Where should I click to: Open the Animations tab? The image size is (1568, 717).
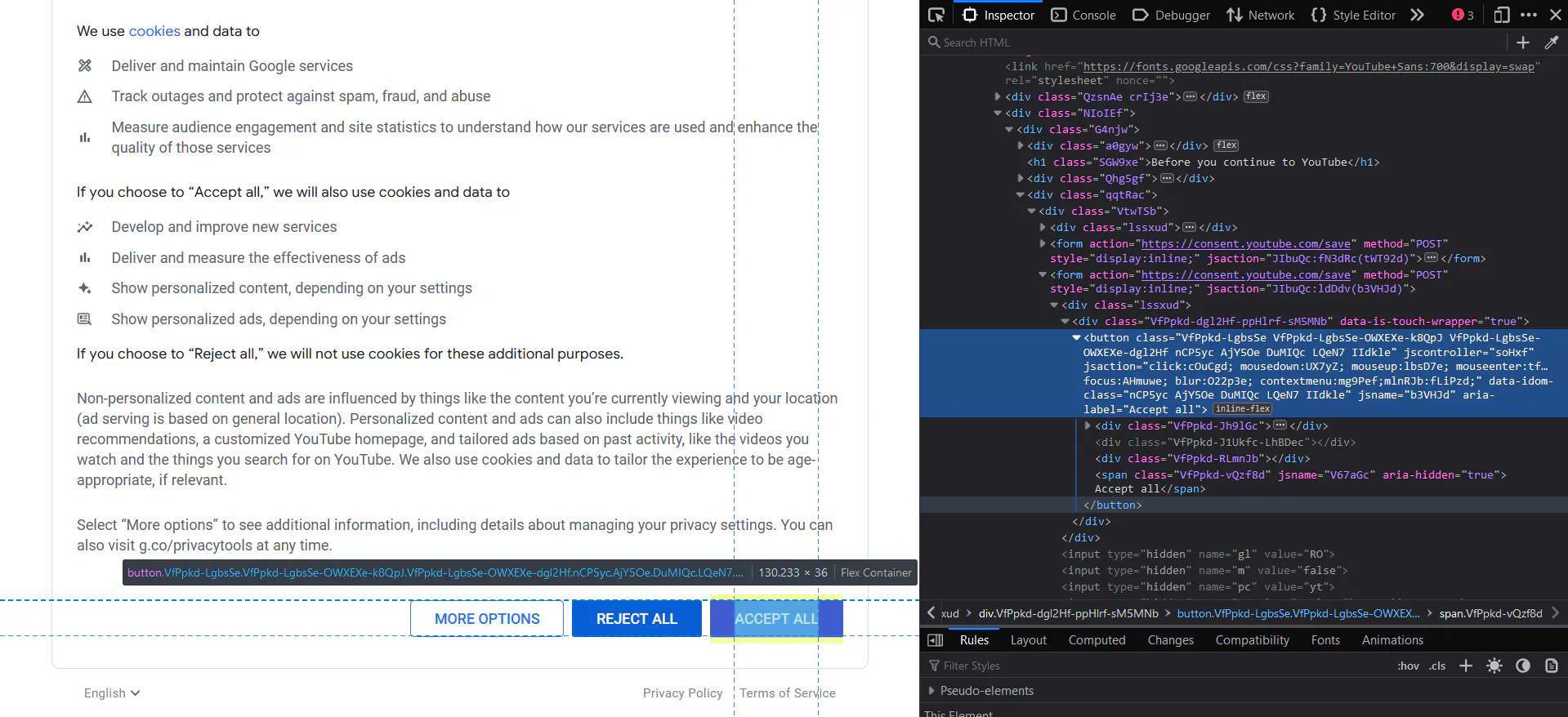click(x=1392, y=640)
